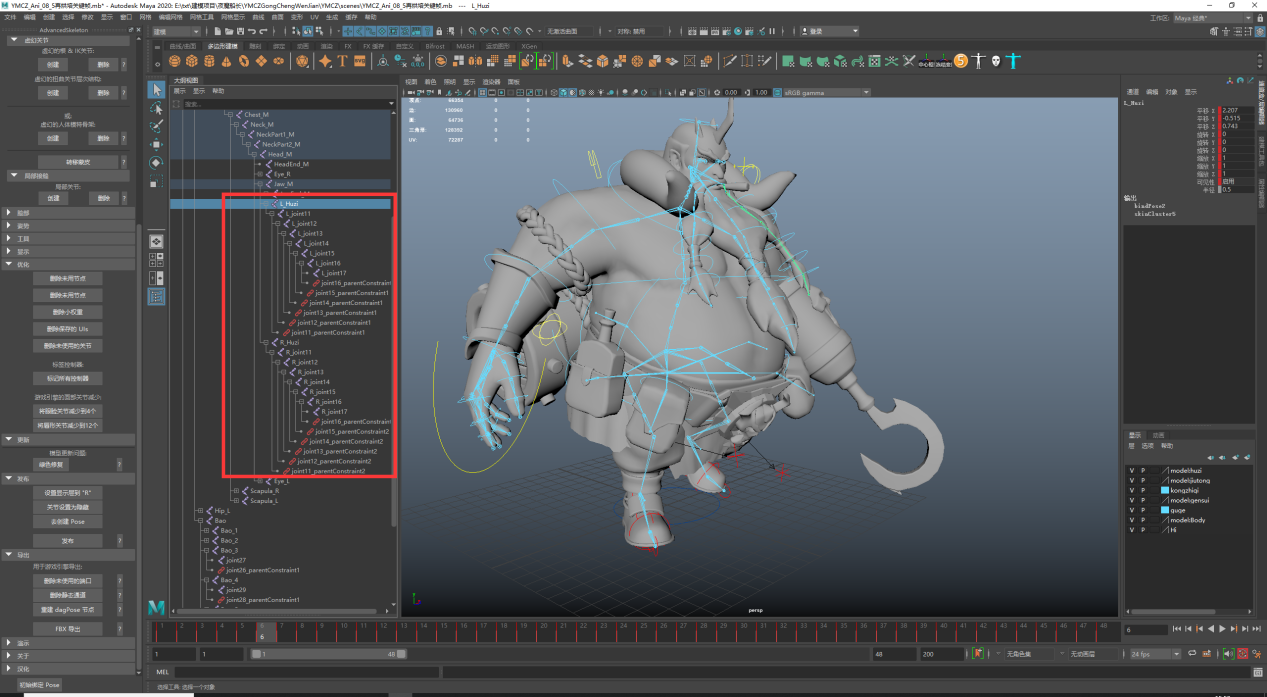Screen dimensions: 1267x697
Task: Click the Open Scene toolbar icon
Action: [x=229, y=31]
